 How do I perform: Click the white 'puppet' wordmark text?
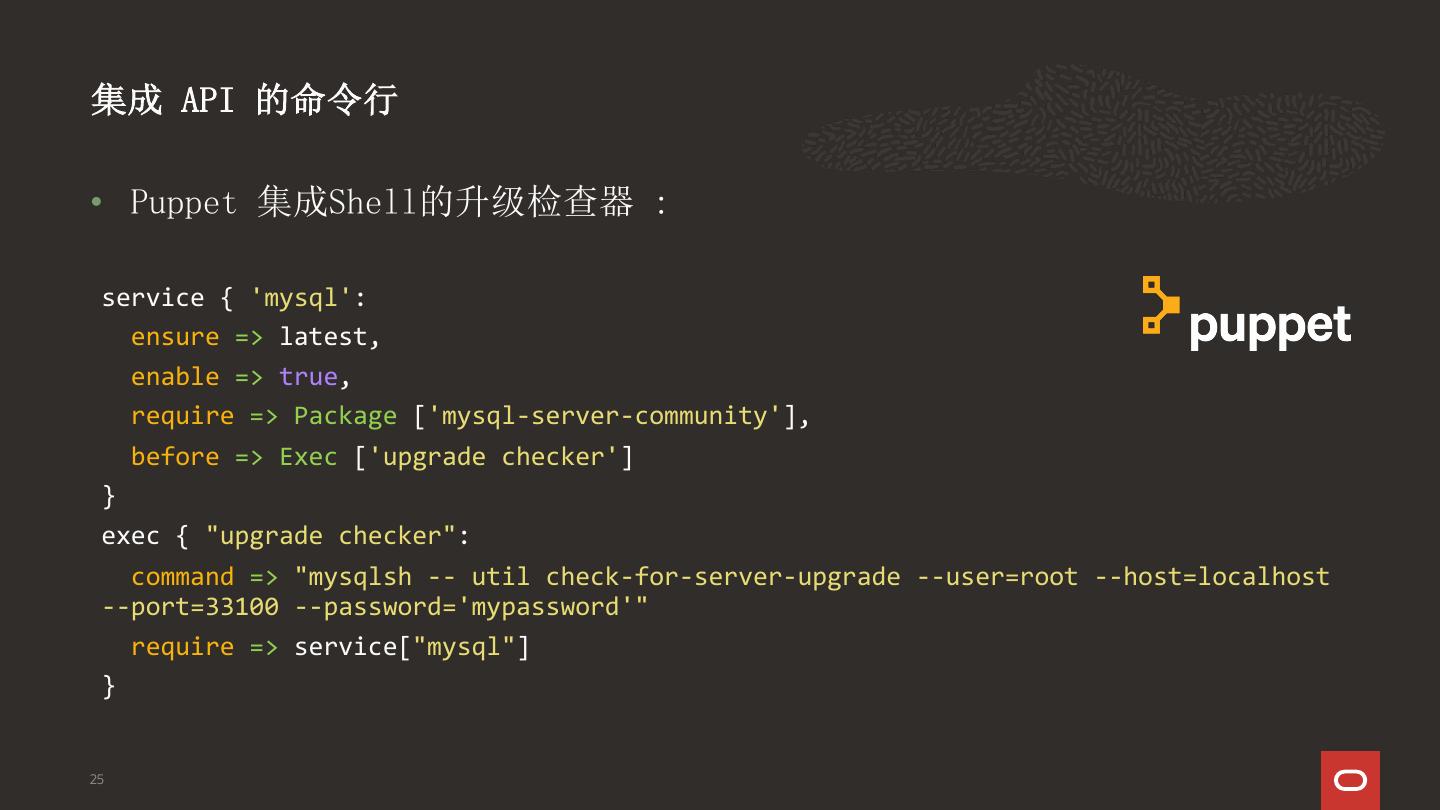(1270, 326)
